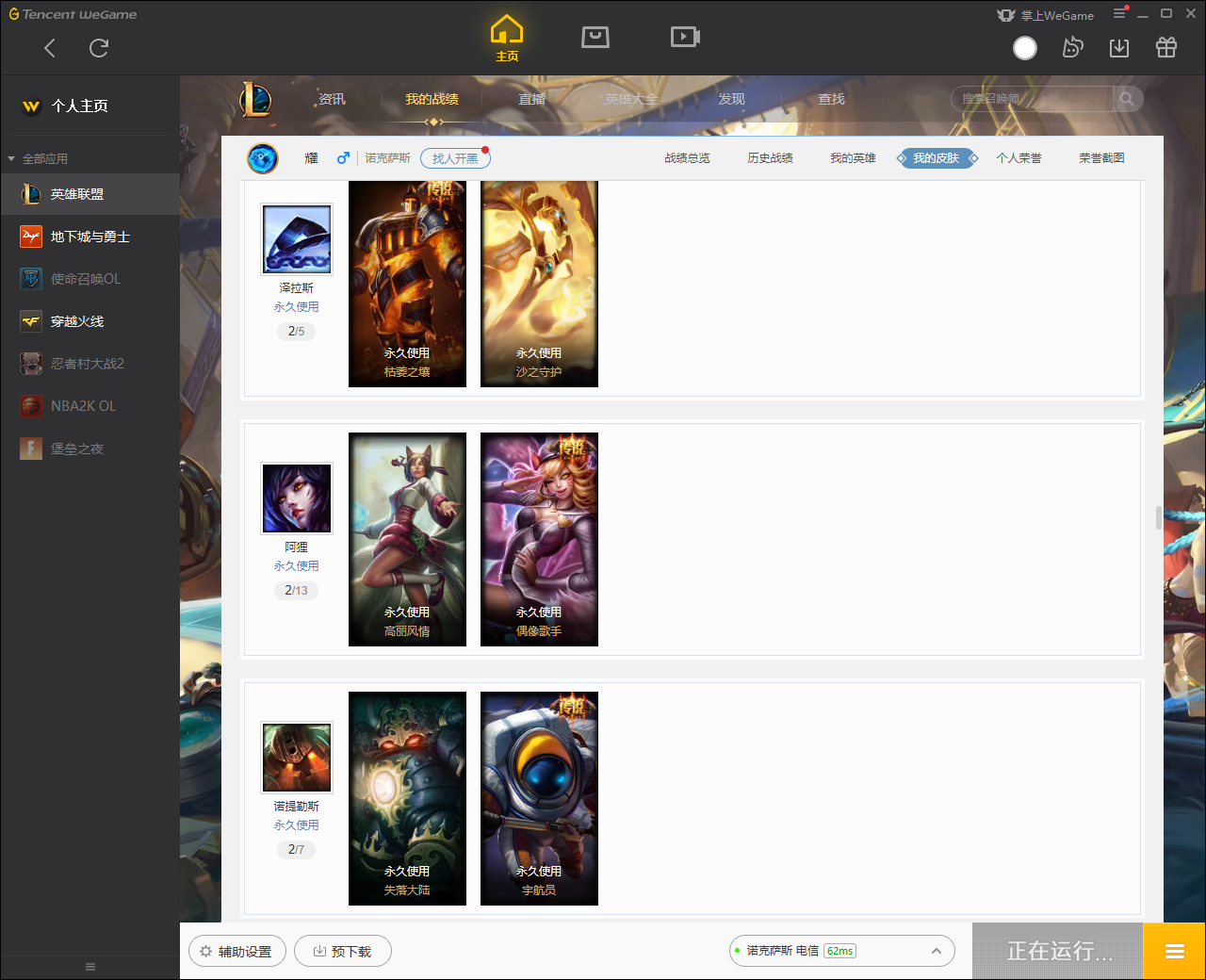Click the Tencent WeGame logo

click(73, 14)
